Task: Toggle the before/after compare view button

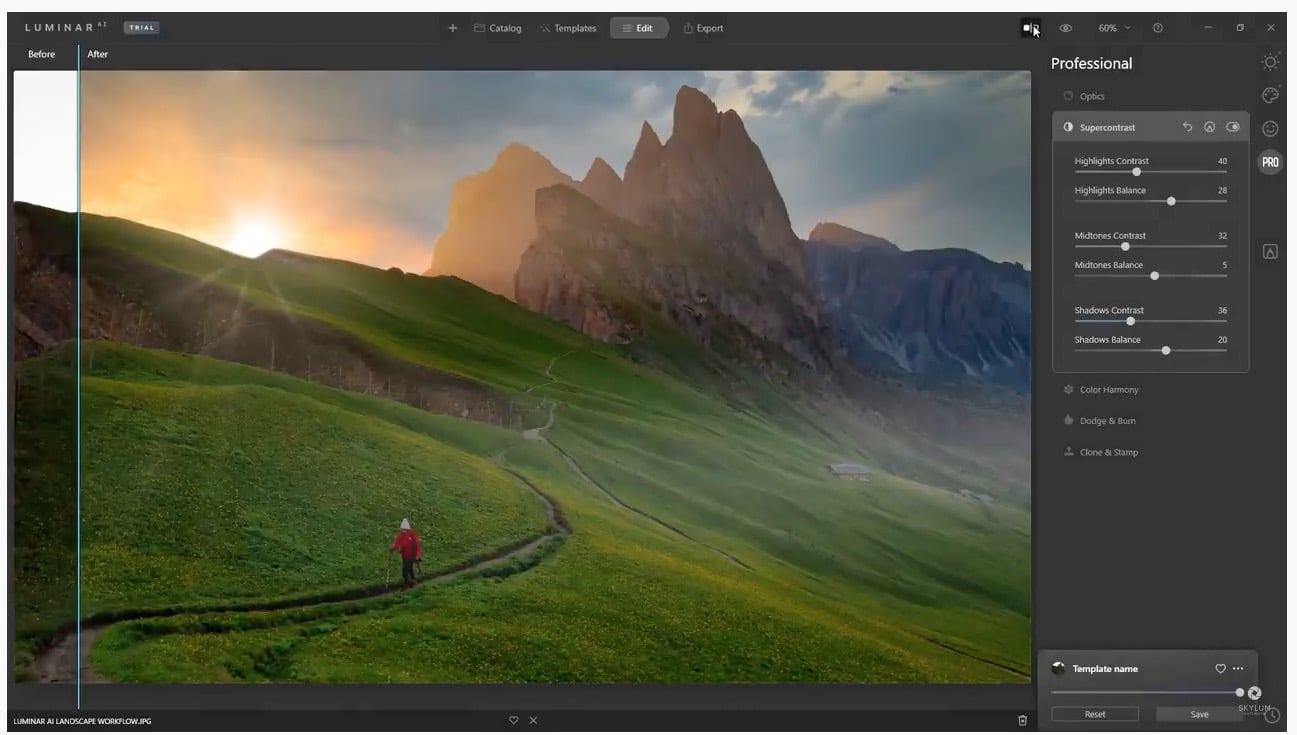Action: (x=1029, y=28)
